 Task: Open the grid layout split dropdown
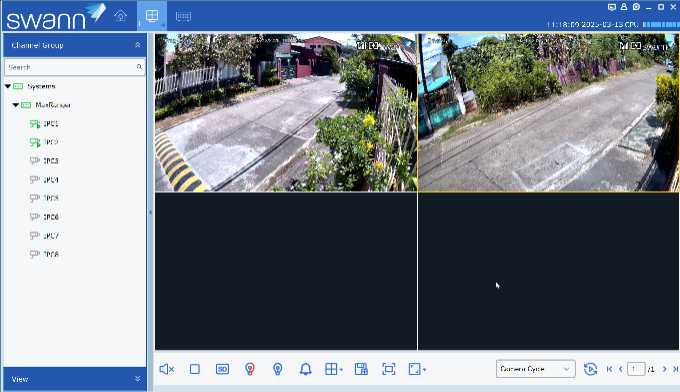[333, 369]
